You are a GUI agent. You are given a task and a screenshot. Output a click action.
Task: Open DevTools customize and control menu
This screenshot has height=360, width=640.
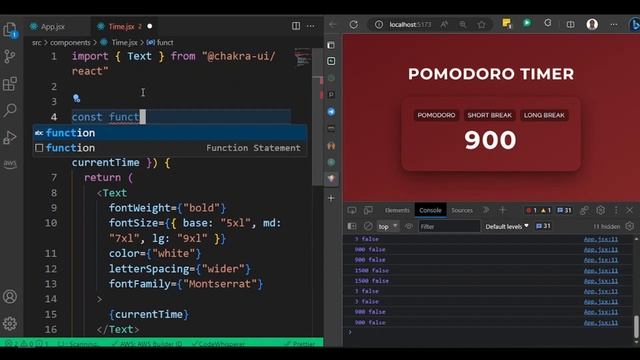click(x=616, y=210)
